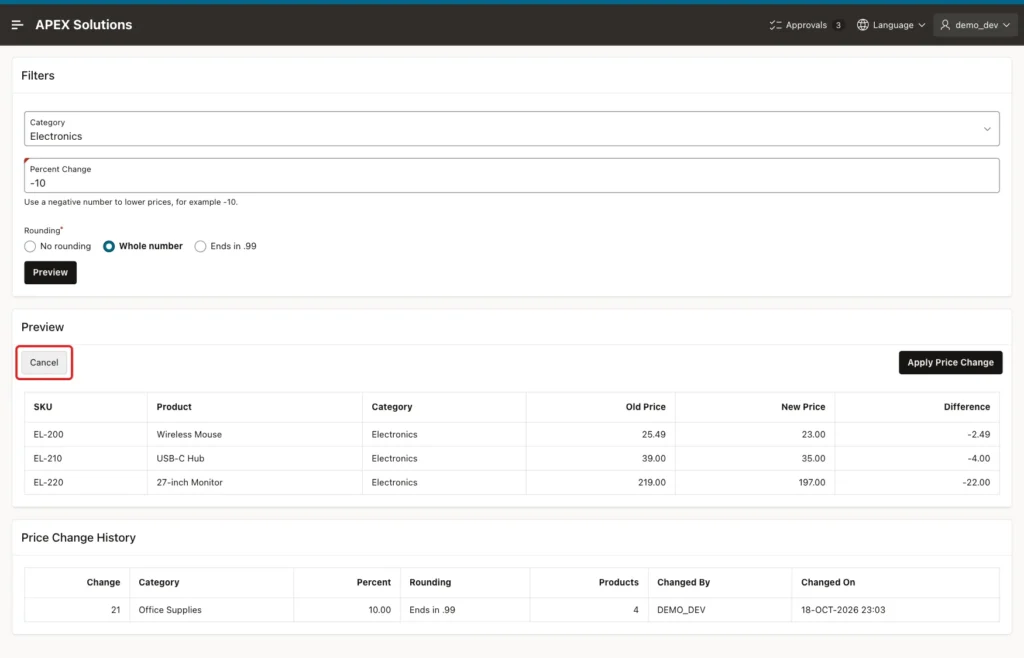
Task: Click Office Supplies in Price Change History
Action: coord(170,610)
